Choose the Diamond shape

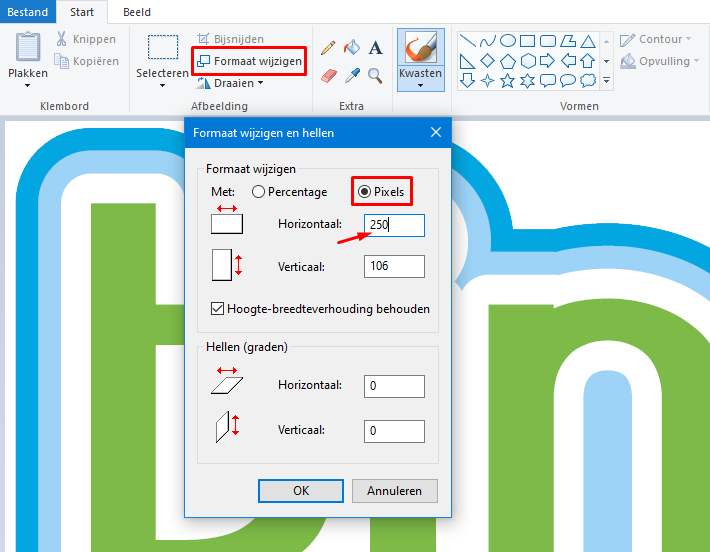pos(488,61)
